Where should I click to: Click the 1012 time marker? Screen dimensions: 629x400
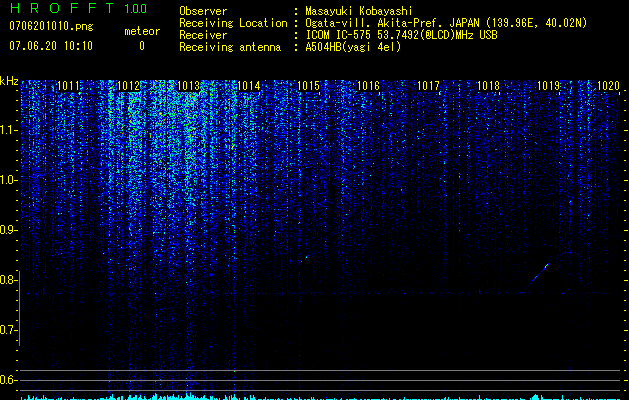click(x=129, y=86)
